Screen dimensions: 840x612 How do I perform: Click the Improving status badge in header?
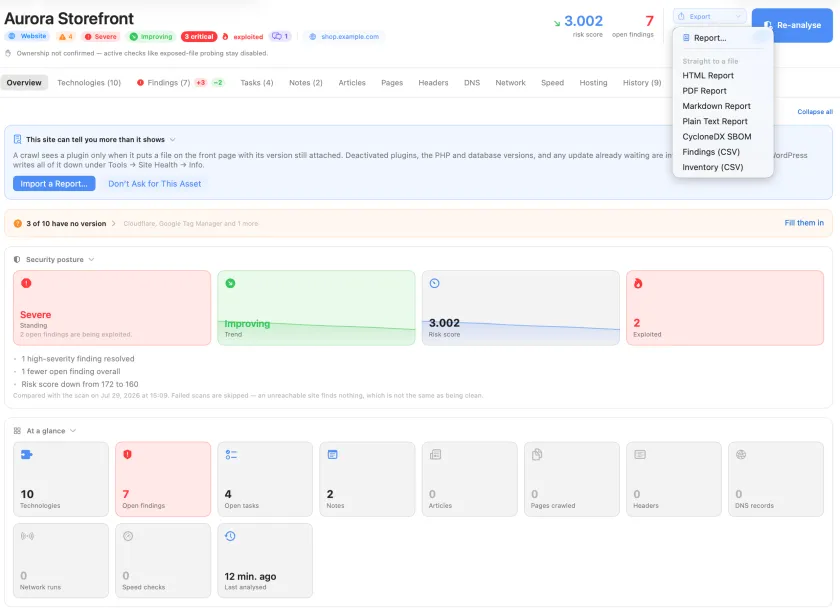pyautogui.click(x=151, y=36)
